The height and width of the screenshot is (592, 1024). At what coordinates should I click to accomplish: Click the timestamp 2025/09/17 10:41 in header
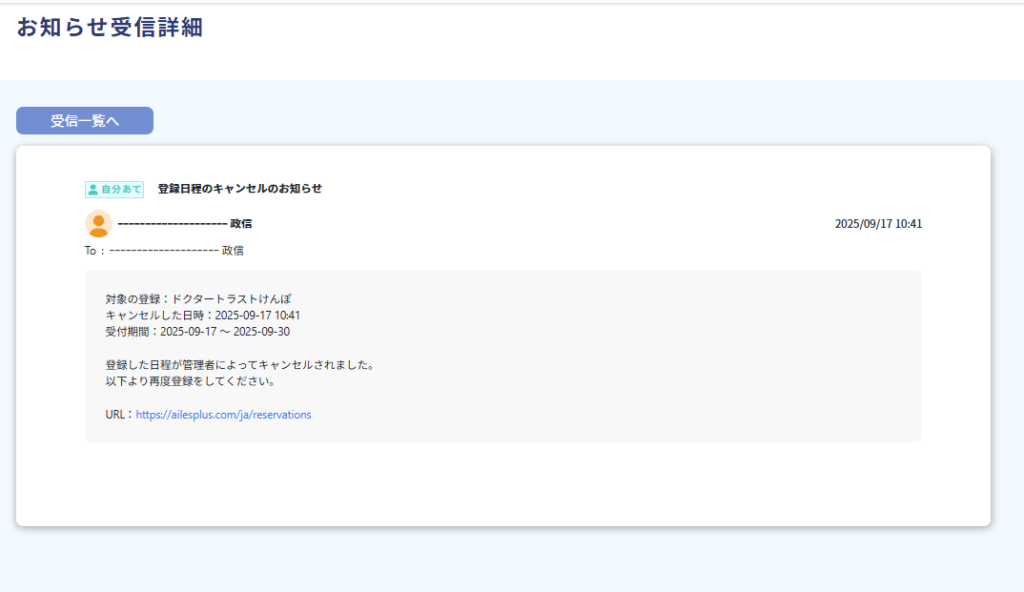tap(878, 224)
